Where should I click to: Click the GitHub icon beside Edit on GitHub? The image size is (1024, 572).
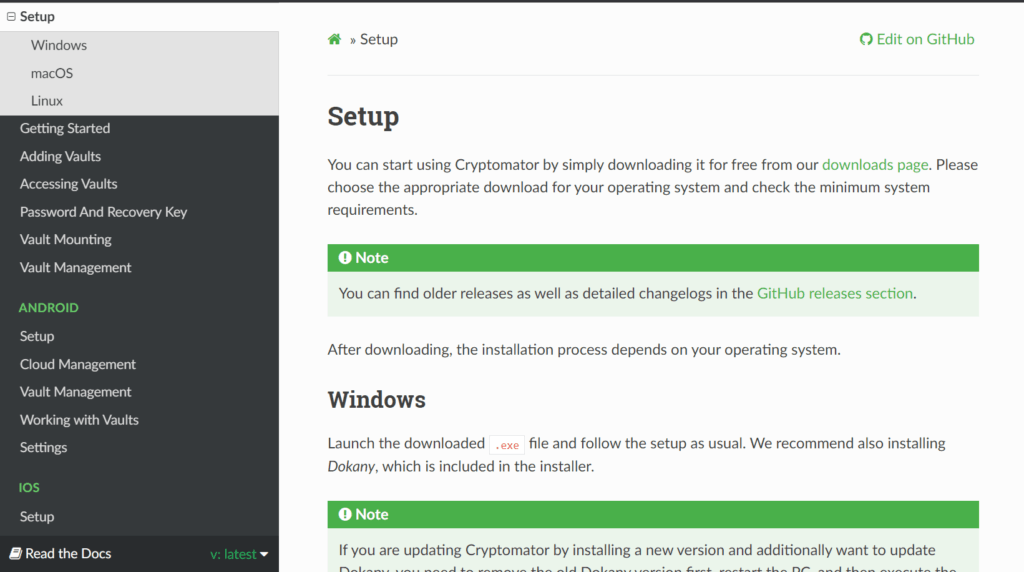click(x=866, y=39)
